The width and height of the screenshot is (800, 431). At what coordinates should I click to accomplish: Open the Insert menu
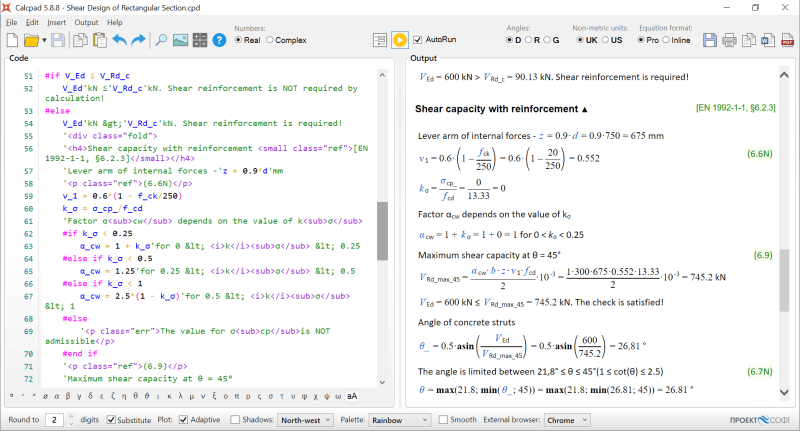pyautogui.click(x=56, y=22)
